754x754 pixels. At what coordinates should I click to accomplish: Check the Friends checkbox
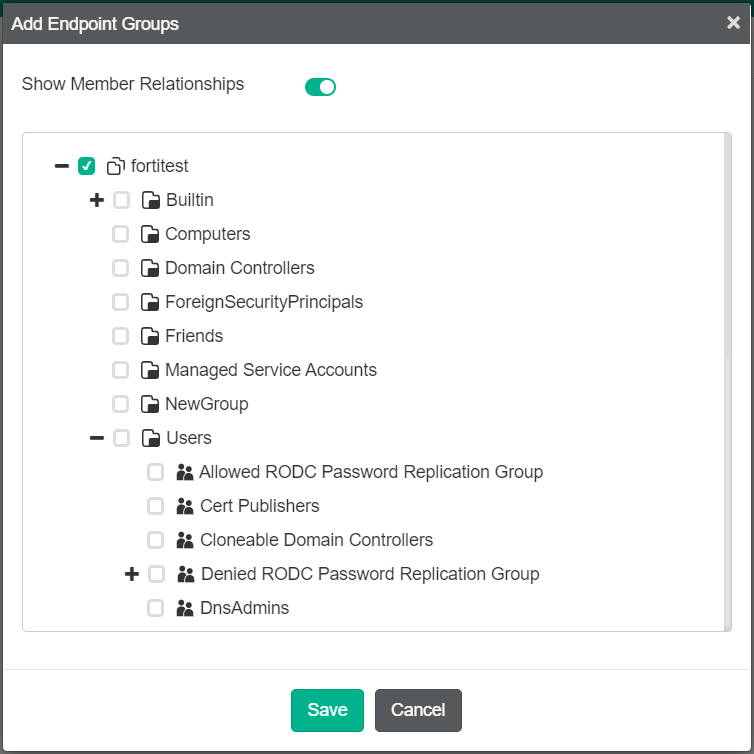pos(121,336)
